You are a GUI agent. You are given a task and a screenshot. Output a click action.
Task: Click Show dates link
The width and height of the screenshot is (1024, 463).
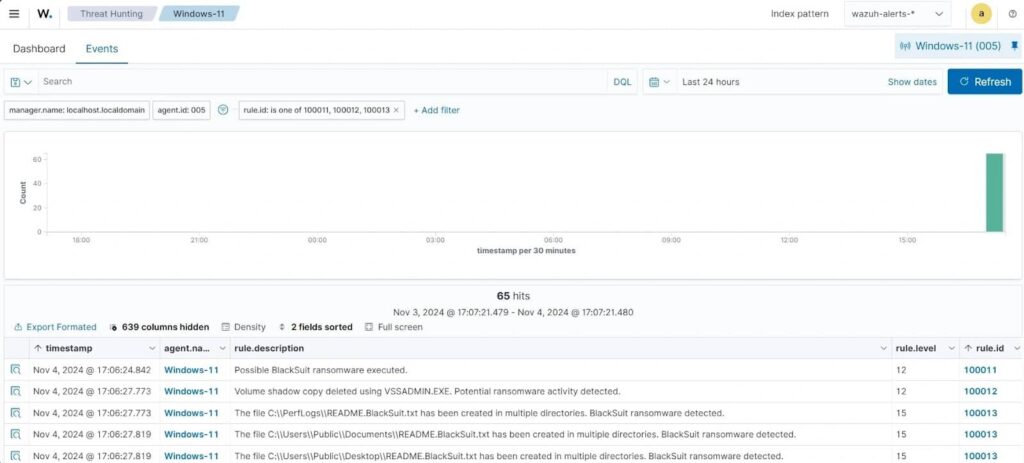pos(912,82)
